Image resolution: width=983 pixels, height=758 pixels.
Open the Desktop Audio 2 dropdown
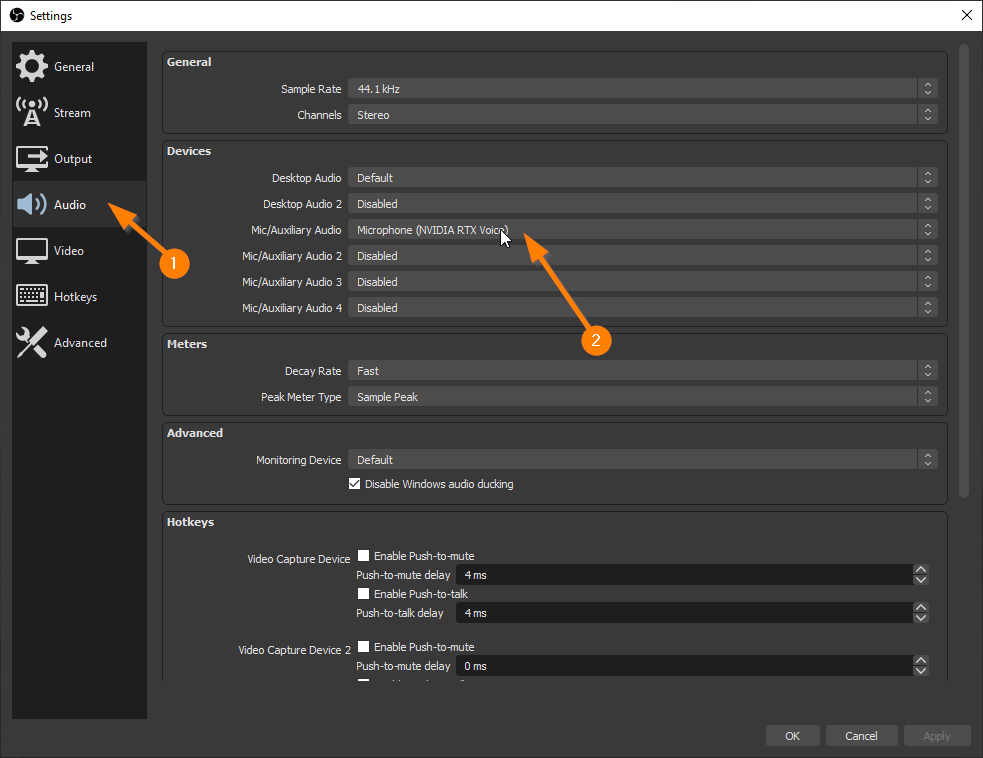point(643,204)
